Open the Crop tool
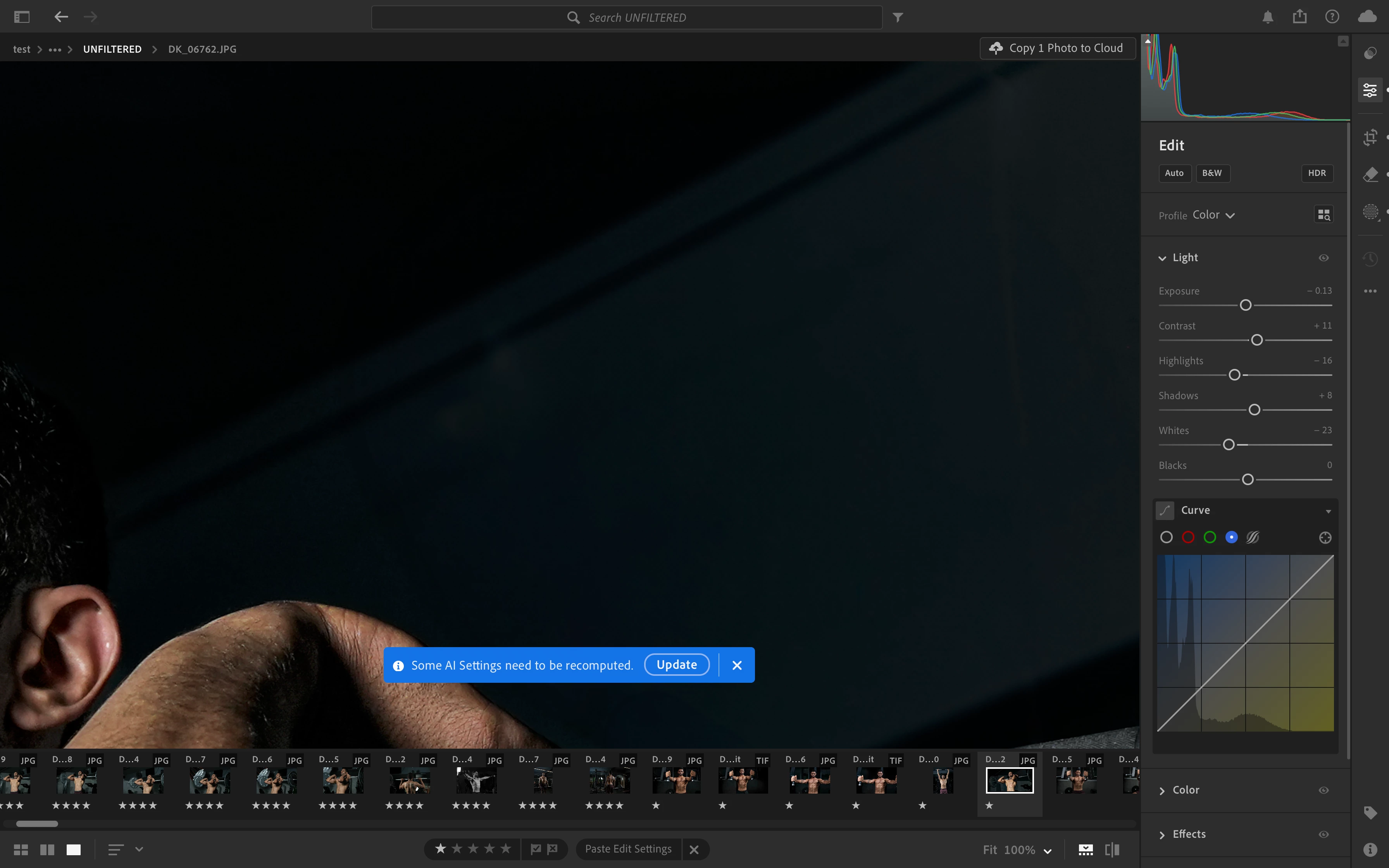Viewport: 1389px width, 868px height. (1370, 137)
